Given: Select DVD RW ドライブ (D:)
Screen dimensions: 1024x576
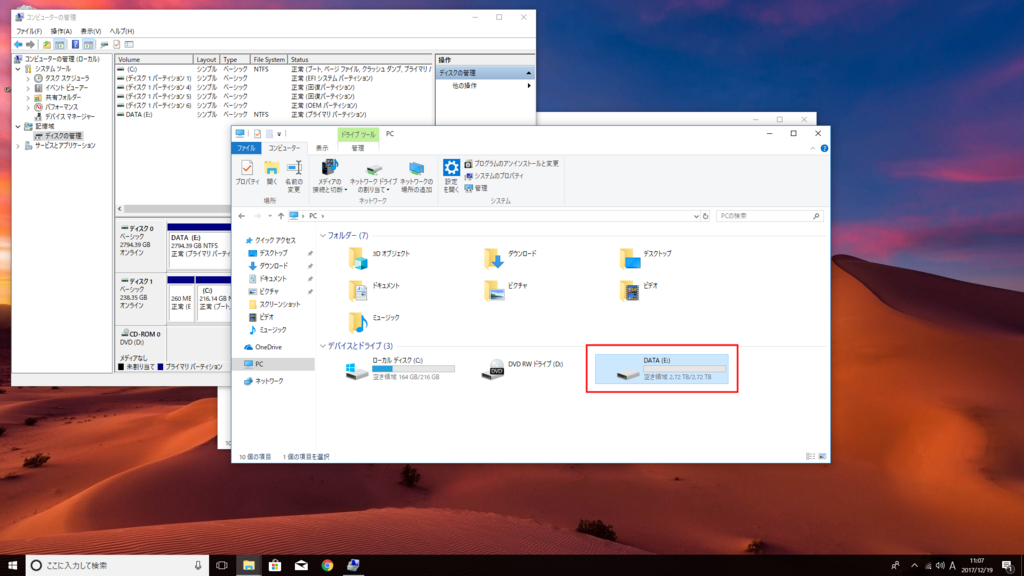Looking at the screenshot, I should 522,369.
